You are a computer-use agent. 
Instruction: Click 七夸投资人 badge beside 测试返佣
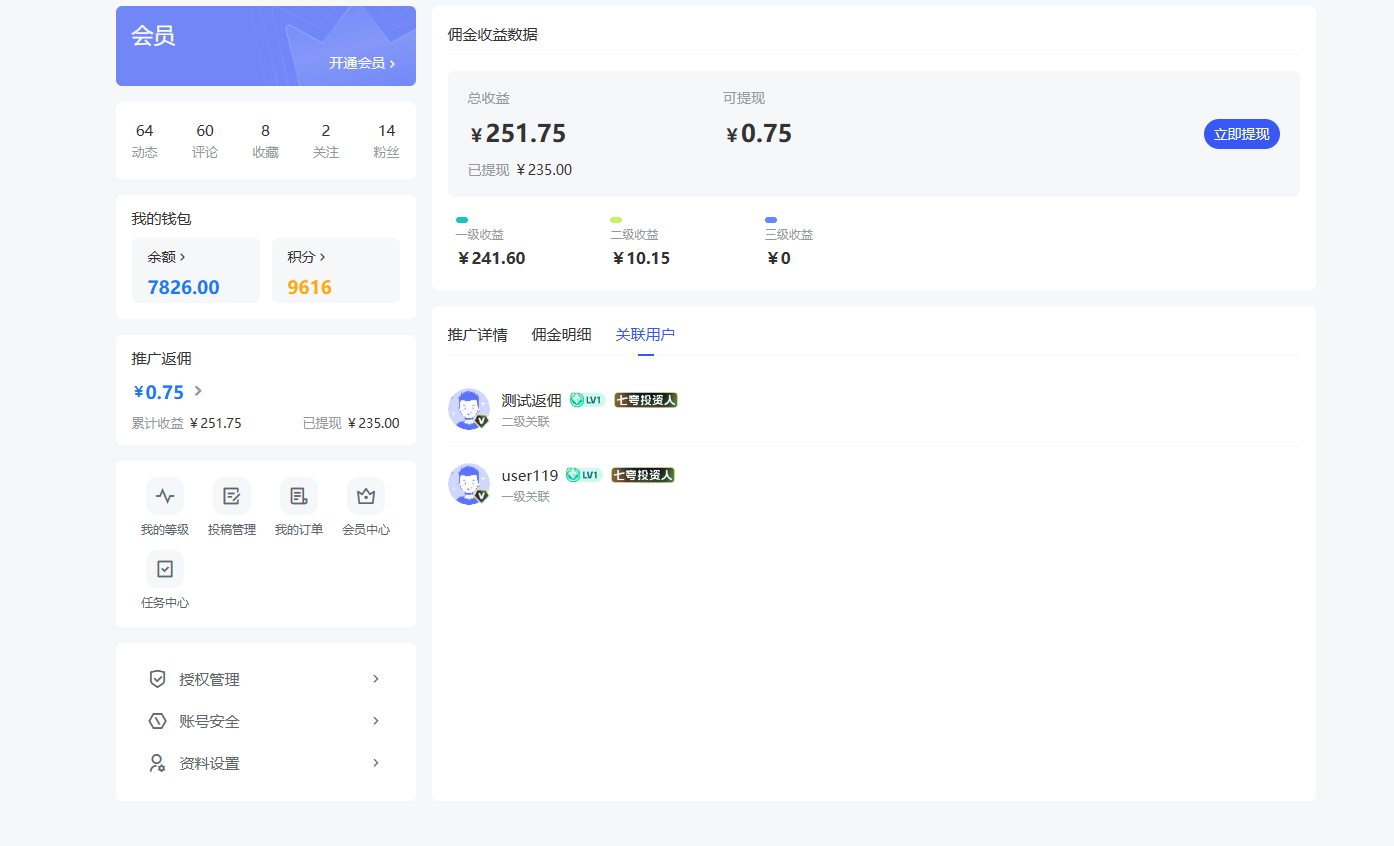[646, 400]
